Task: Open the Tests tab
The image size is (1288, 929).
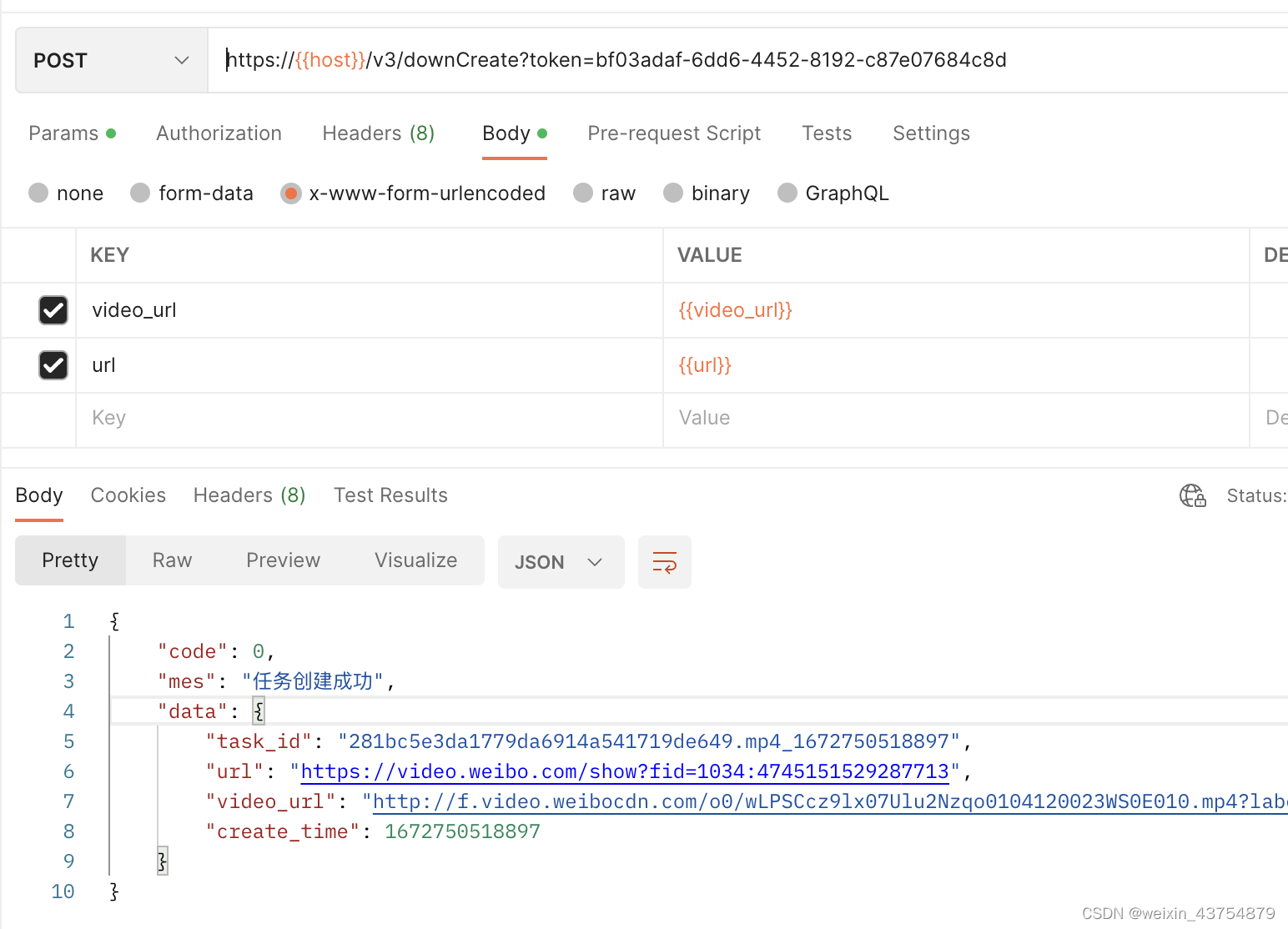Action: [827, 133]
